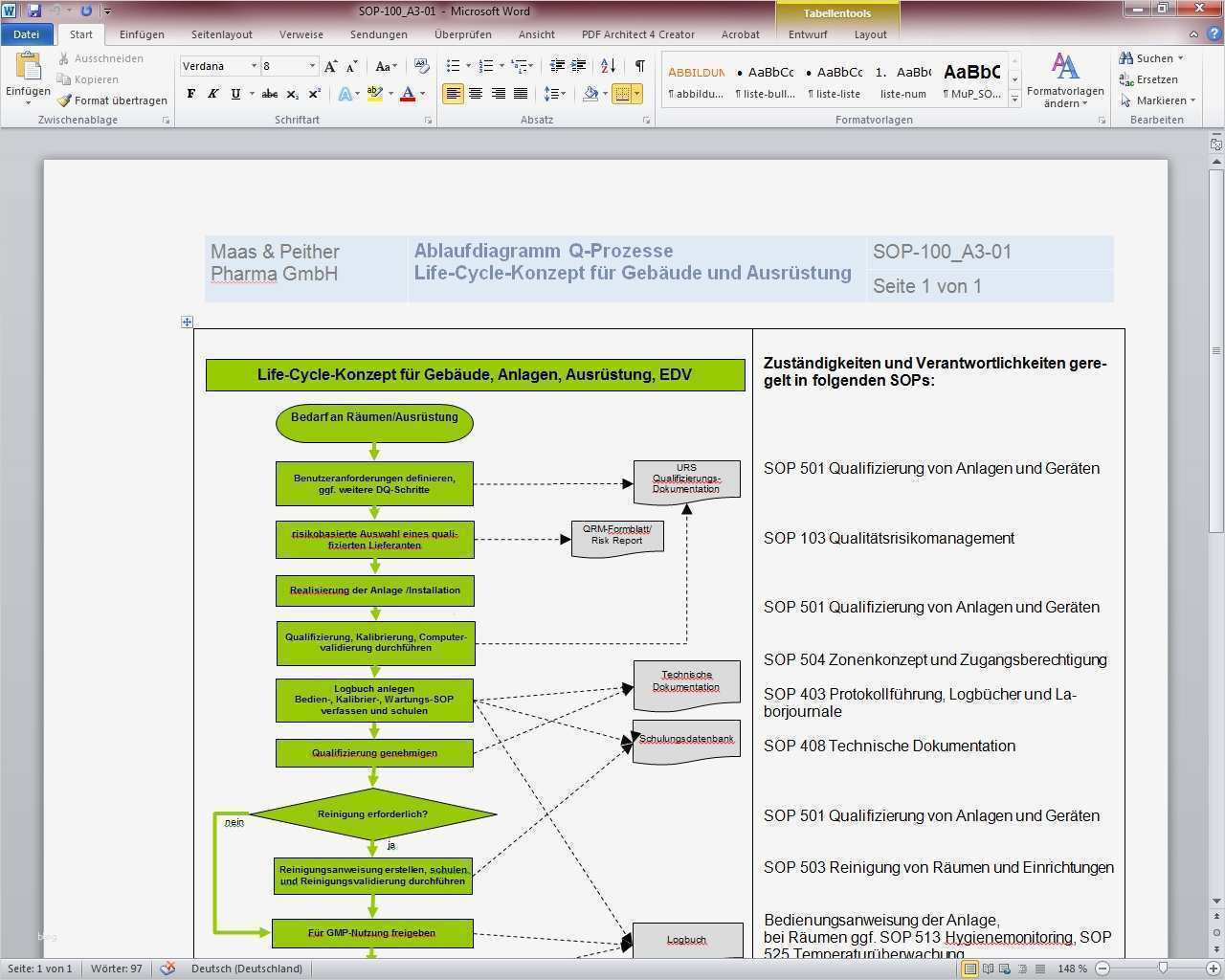
Task: Start a bulleted list
Action: [x=454, y=66]
